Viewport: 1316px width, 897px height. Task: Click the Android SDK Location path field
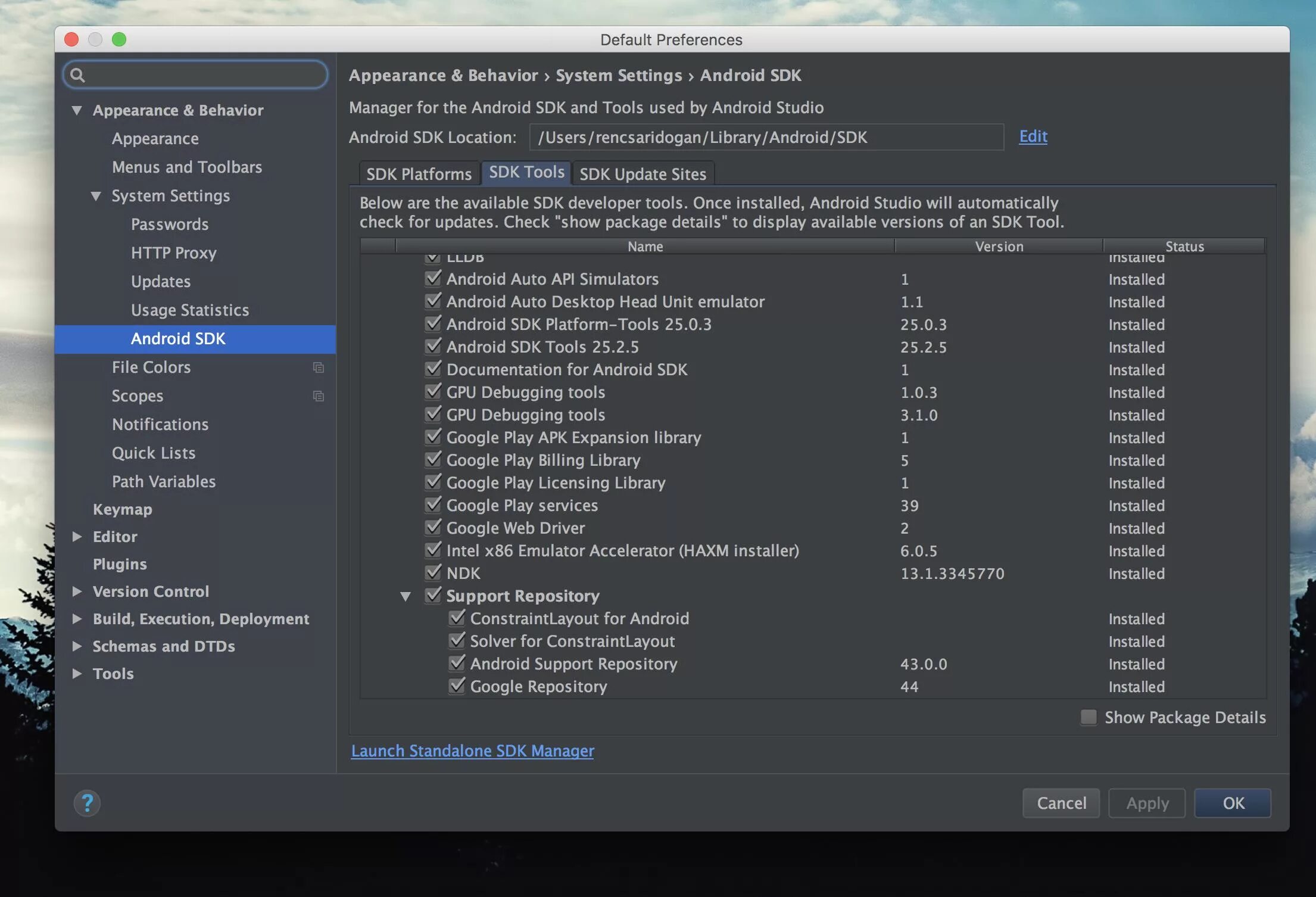[766, 138]
